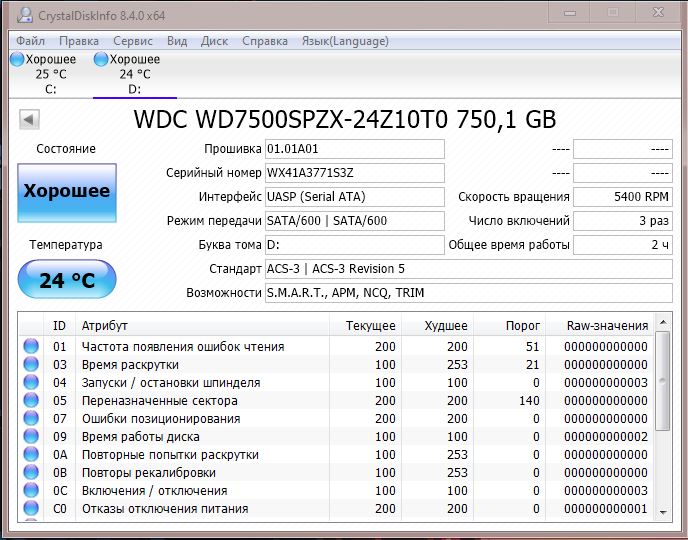The image size is (688, 540).
Task: Click the blue status orb for drive D:
Action: click(x=100, y=59)
